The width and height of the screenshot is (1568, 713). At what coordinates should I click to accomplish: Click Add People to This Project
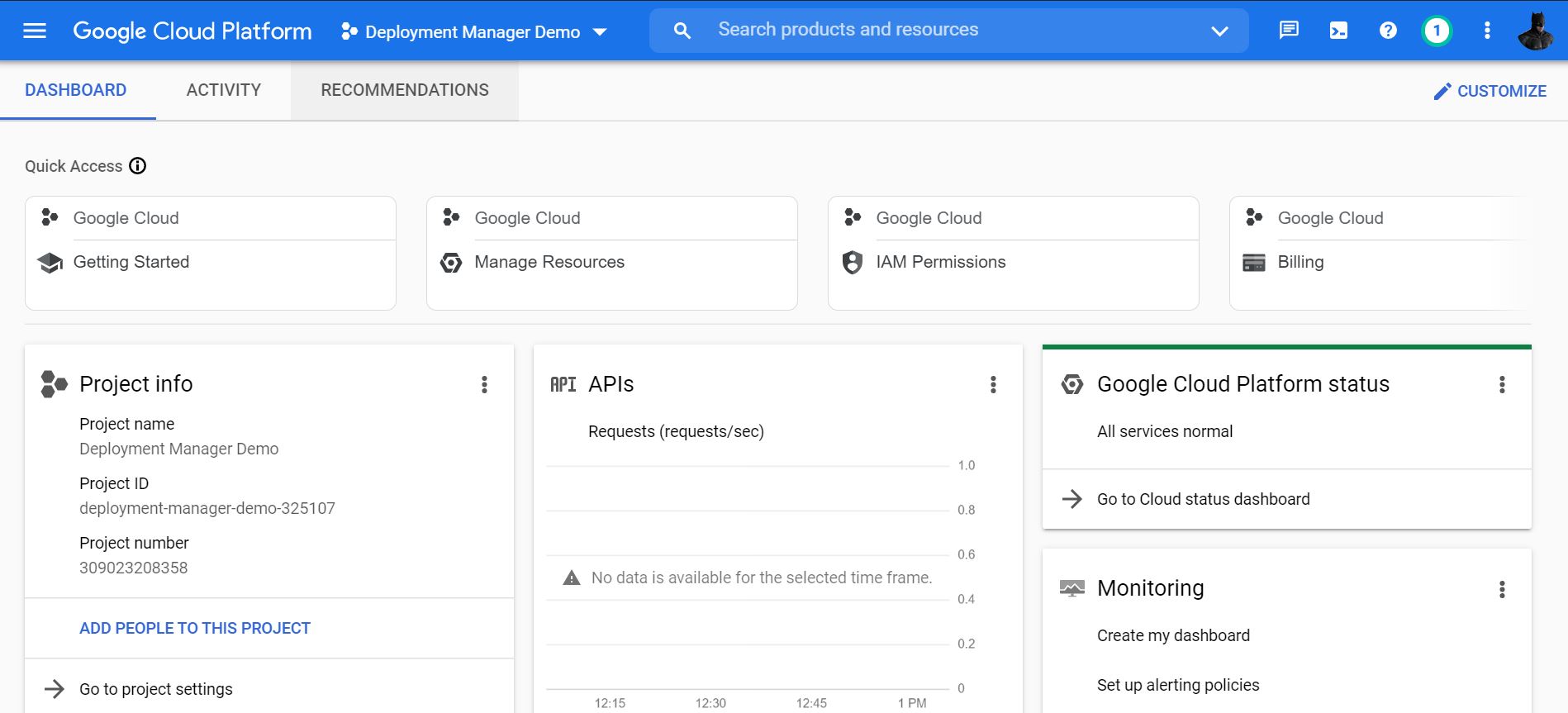coord(195,628)
